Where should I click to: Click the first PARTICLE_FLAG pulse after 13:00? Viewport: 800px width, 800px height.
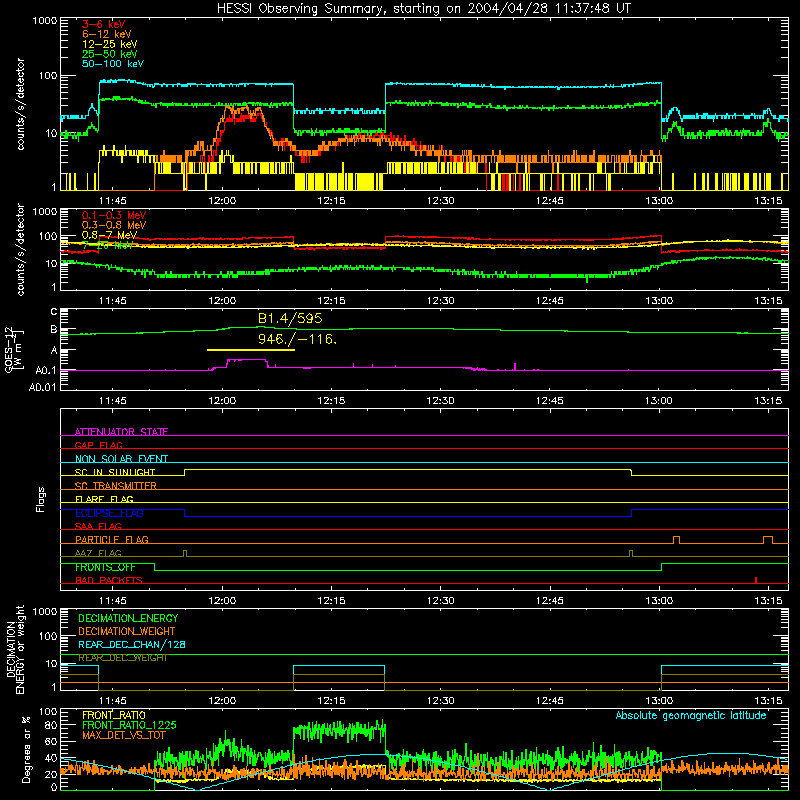(677, 540)
